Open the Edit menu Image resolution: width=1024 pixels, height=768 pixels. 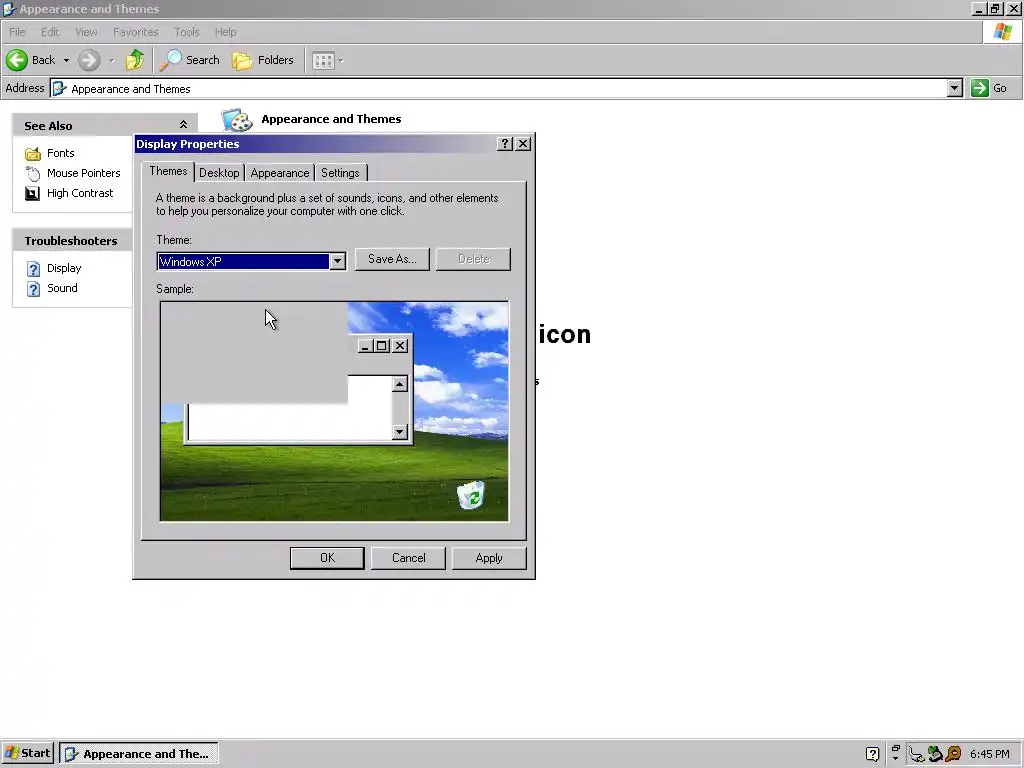pyautogui.click(x=50, y=32)
